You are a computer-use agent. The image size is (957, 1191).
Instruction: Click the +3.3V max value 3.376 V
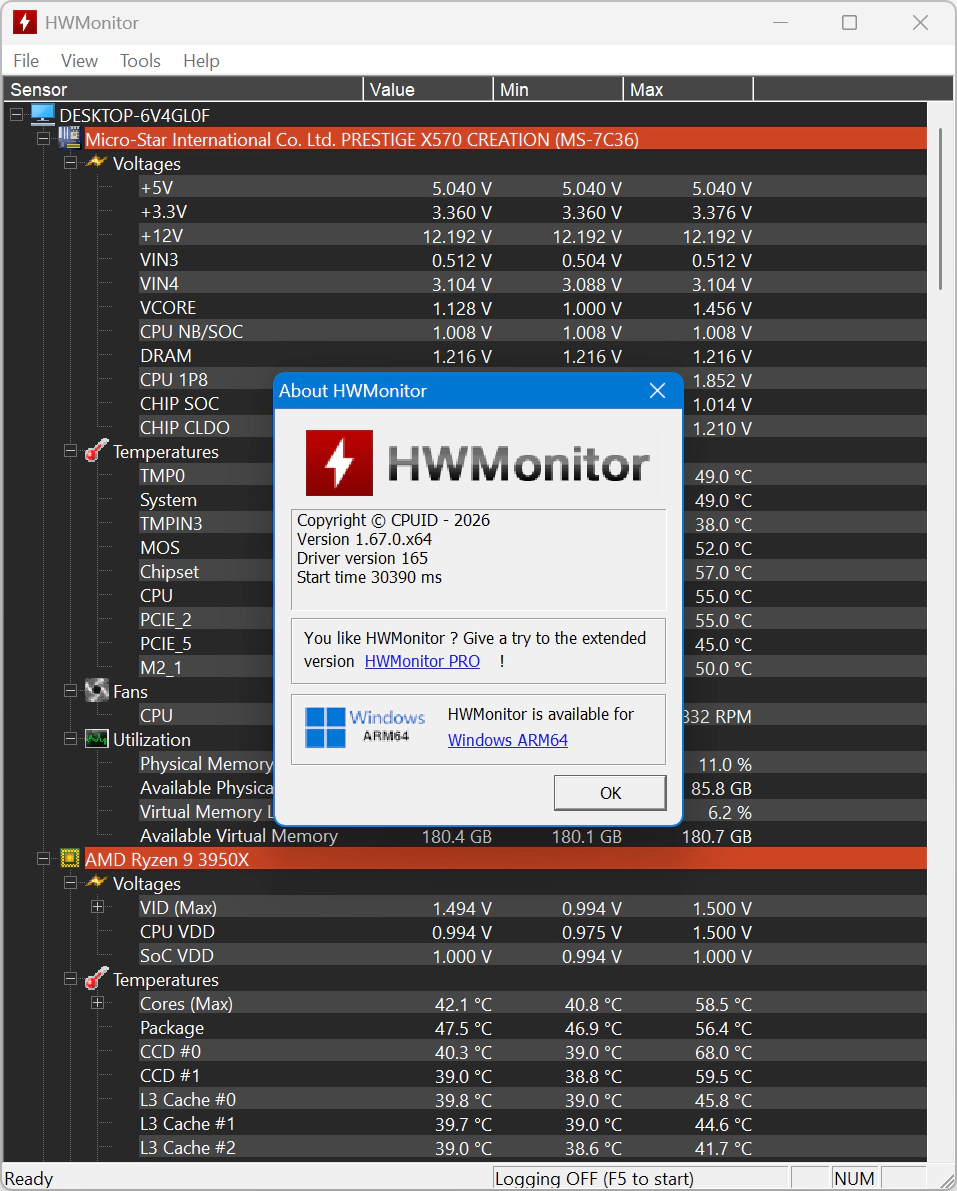click(x=722, y=213)
